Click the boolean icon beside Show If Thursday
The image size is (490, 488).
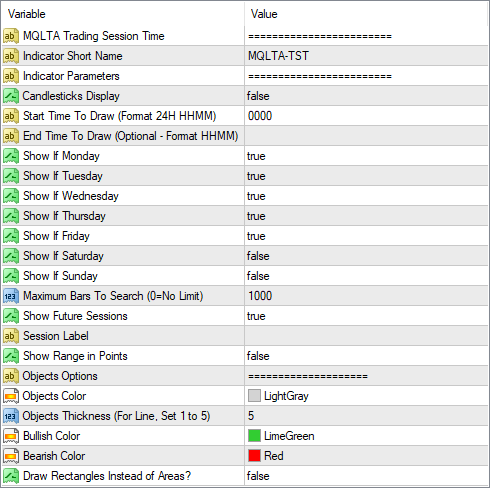click(11, 216)
